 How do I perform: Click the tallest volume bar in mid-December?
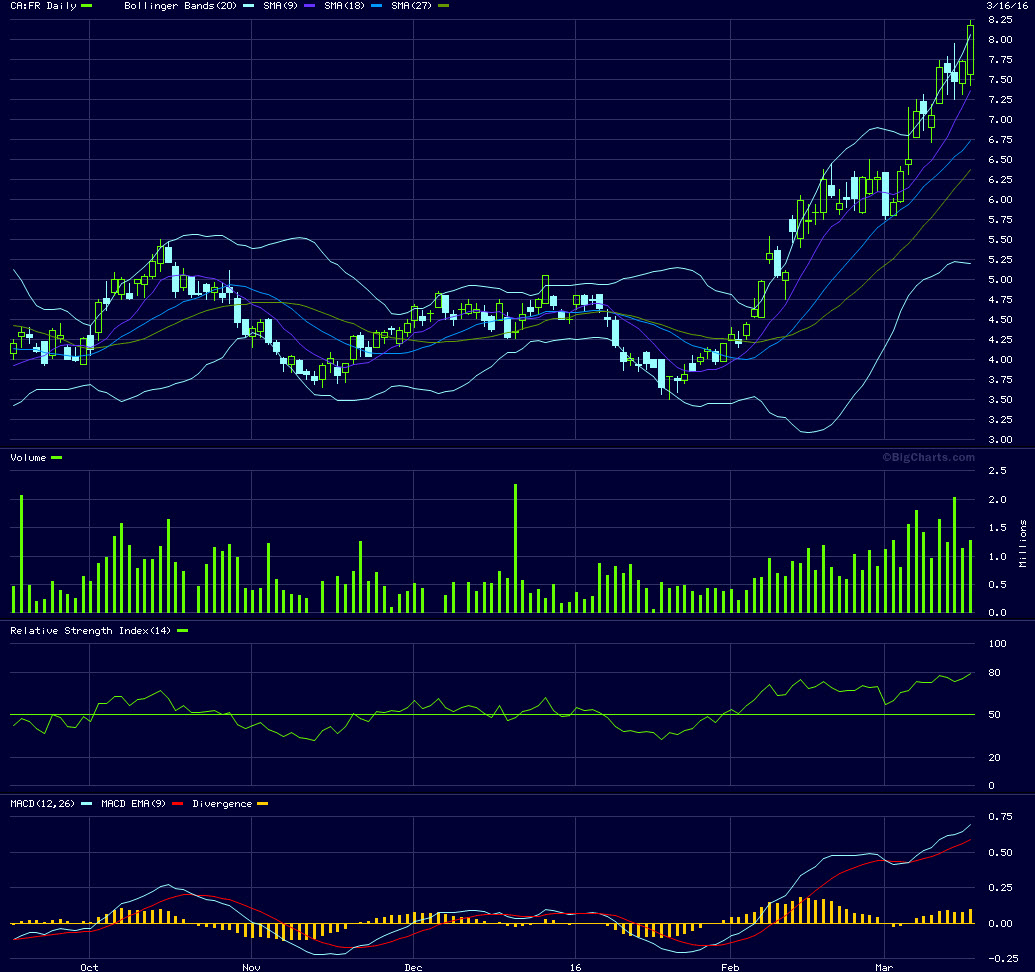pyautogui.click(x=516, y=548)
